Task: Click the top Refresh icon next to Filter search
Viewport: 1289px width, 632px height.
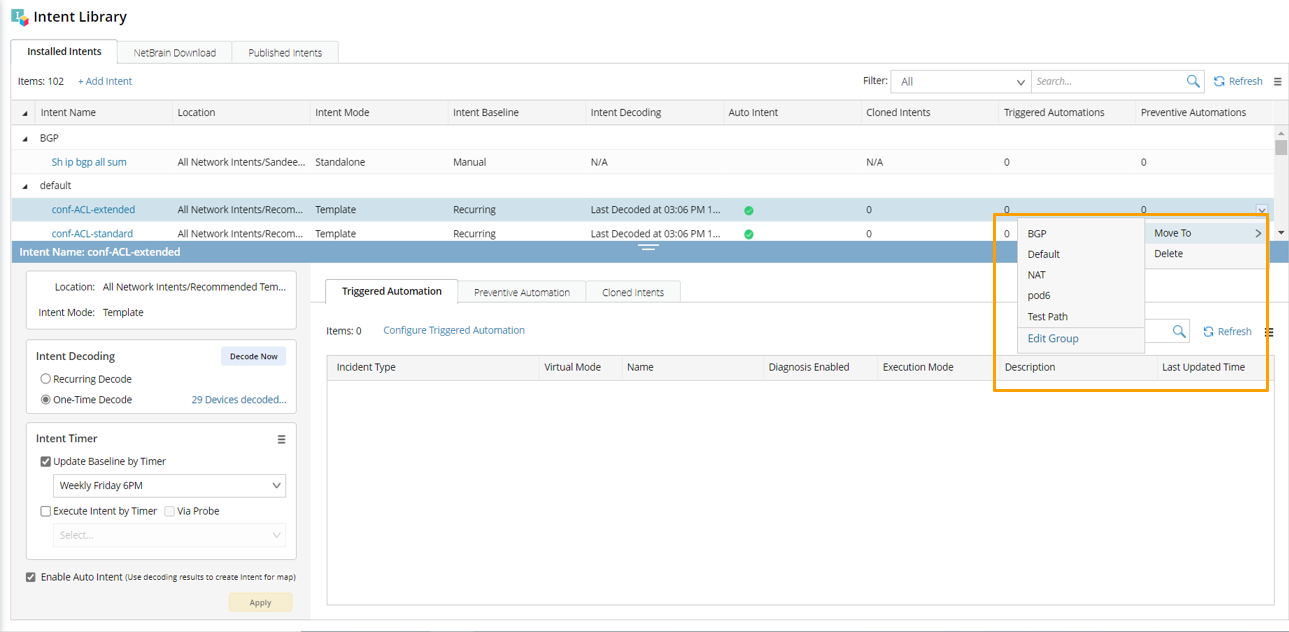Action: (x=1220, y=81)
